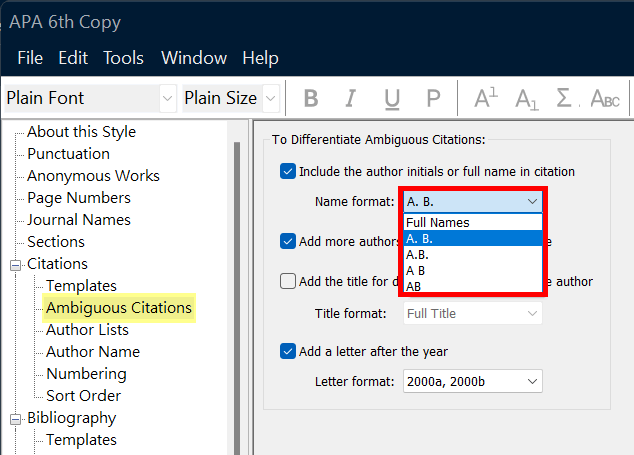Apply Subscript formatting
The width and height of the screenshot is (634, 455).
pos(526,99)
